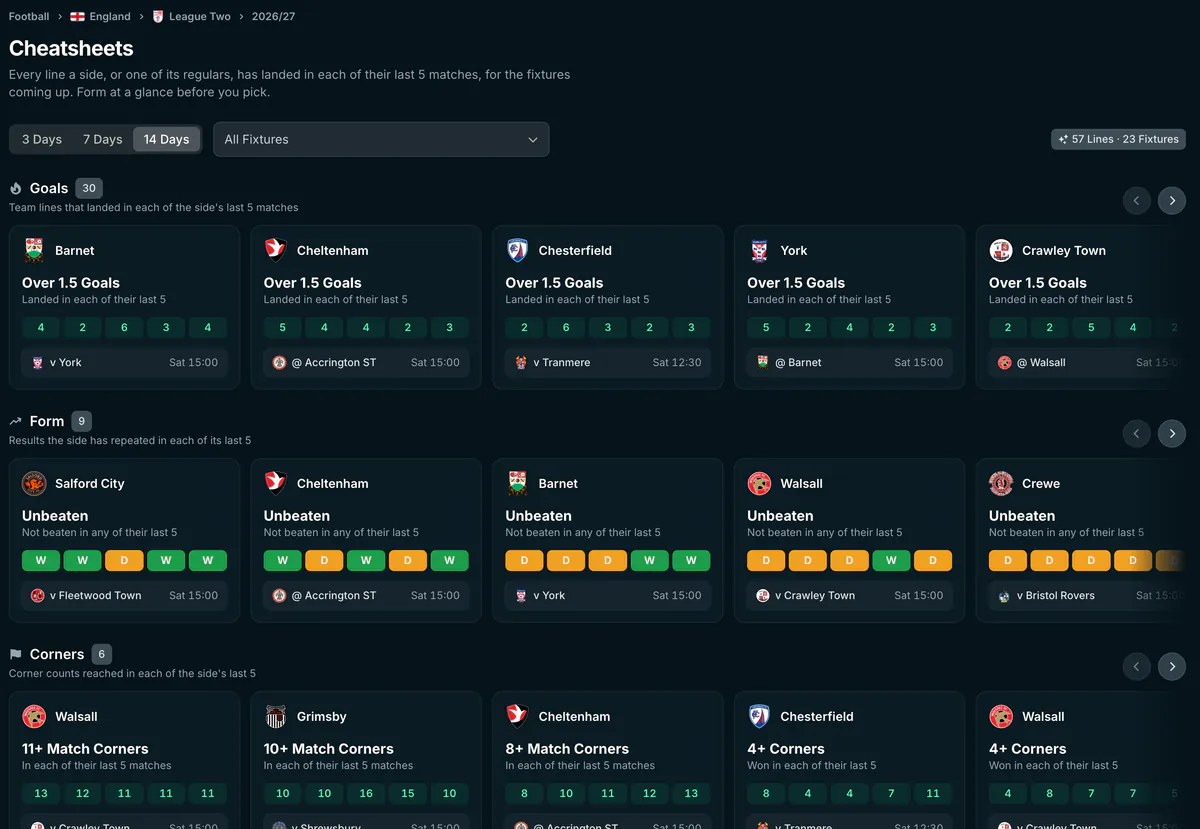1200x829 pixels.
Task: Click the 'Sat 12:30' time on Chesterfield Goals card
Action: point(677,362)
